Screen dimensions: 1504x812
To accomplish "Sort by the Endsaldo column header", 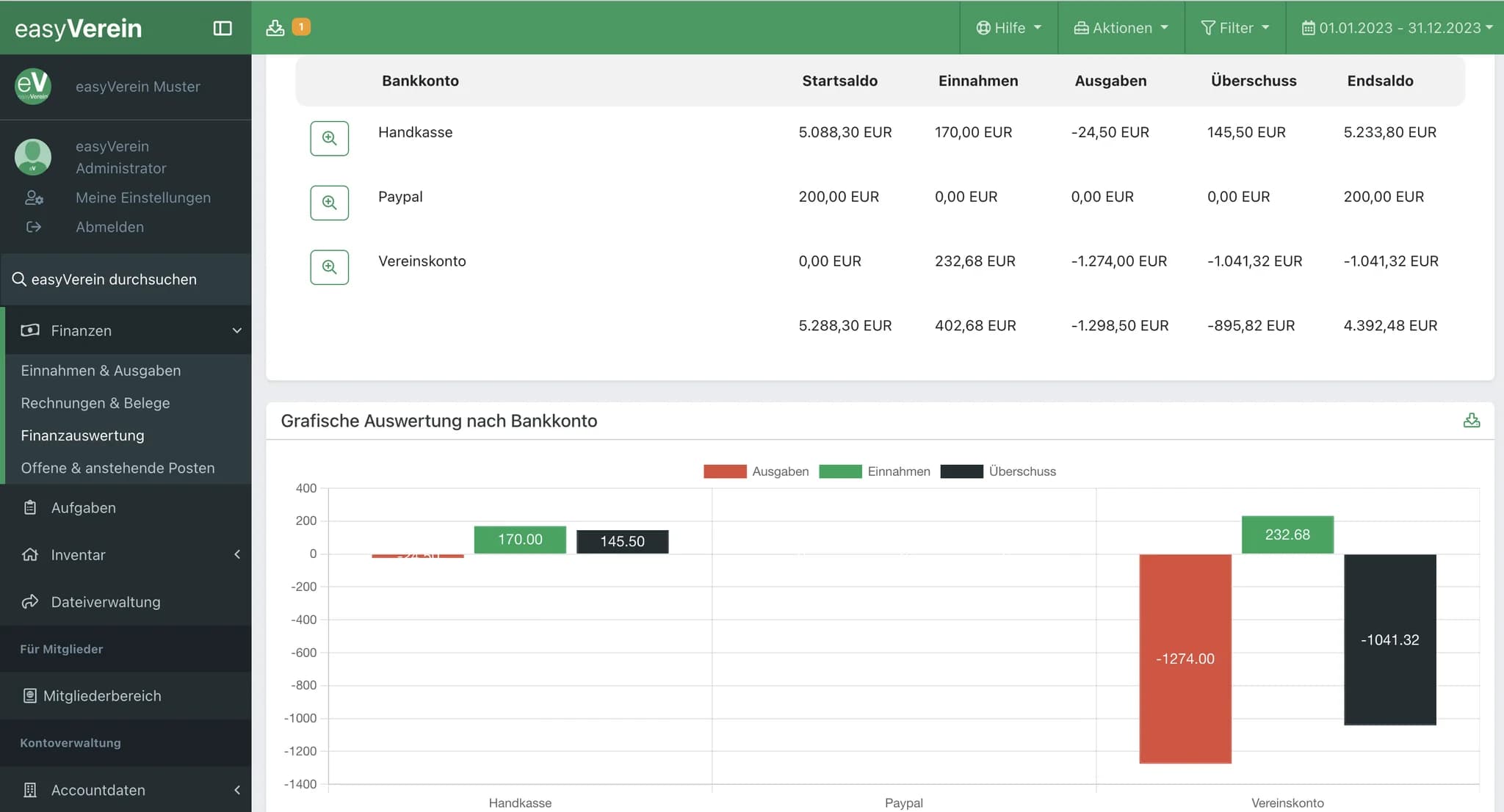I will click(x=1380, y=81).
